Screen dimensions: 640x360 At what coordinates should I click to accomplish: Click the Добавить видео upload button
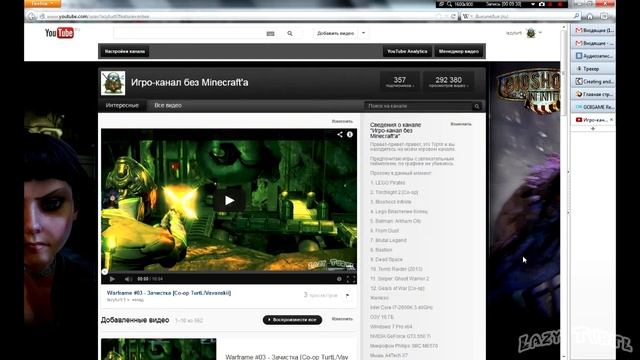336,33
